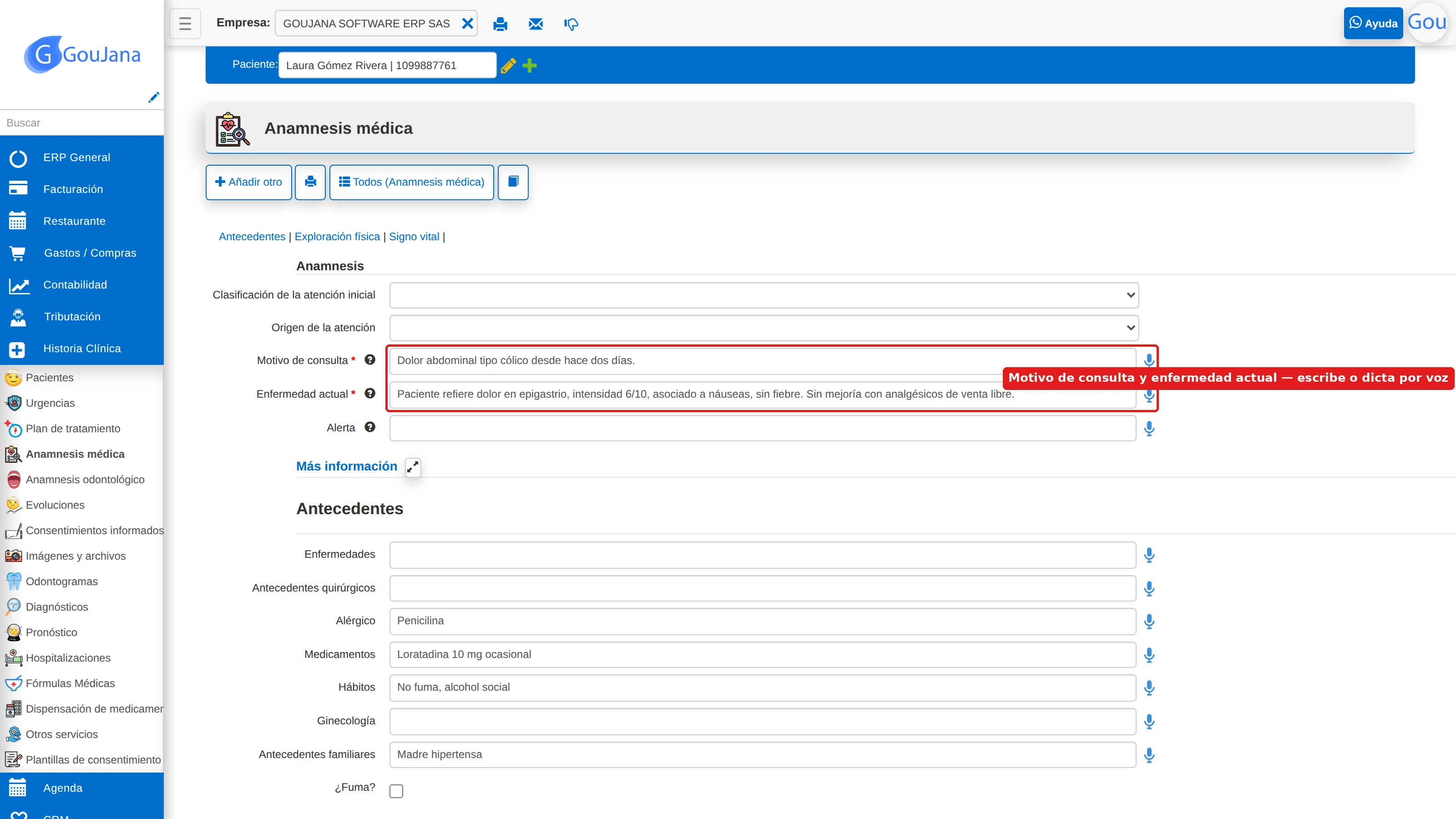Click the thumbs-down feedback icon
This screenshot has width=1456, height=819.
coord(571,24)
